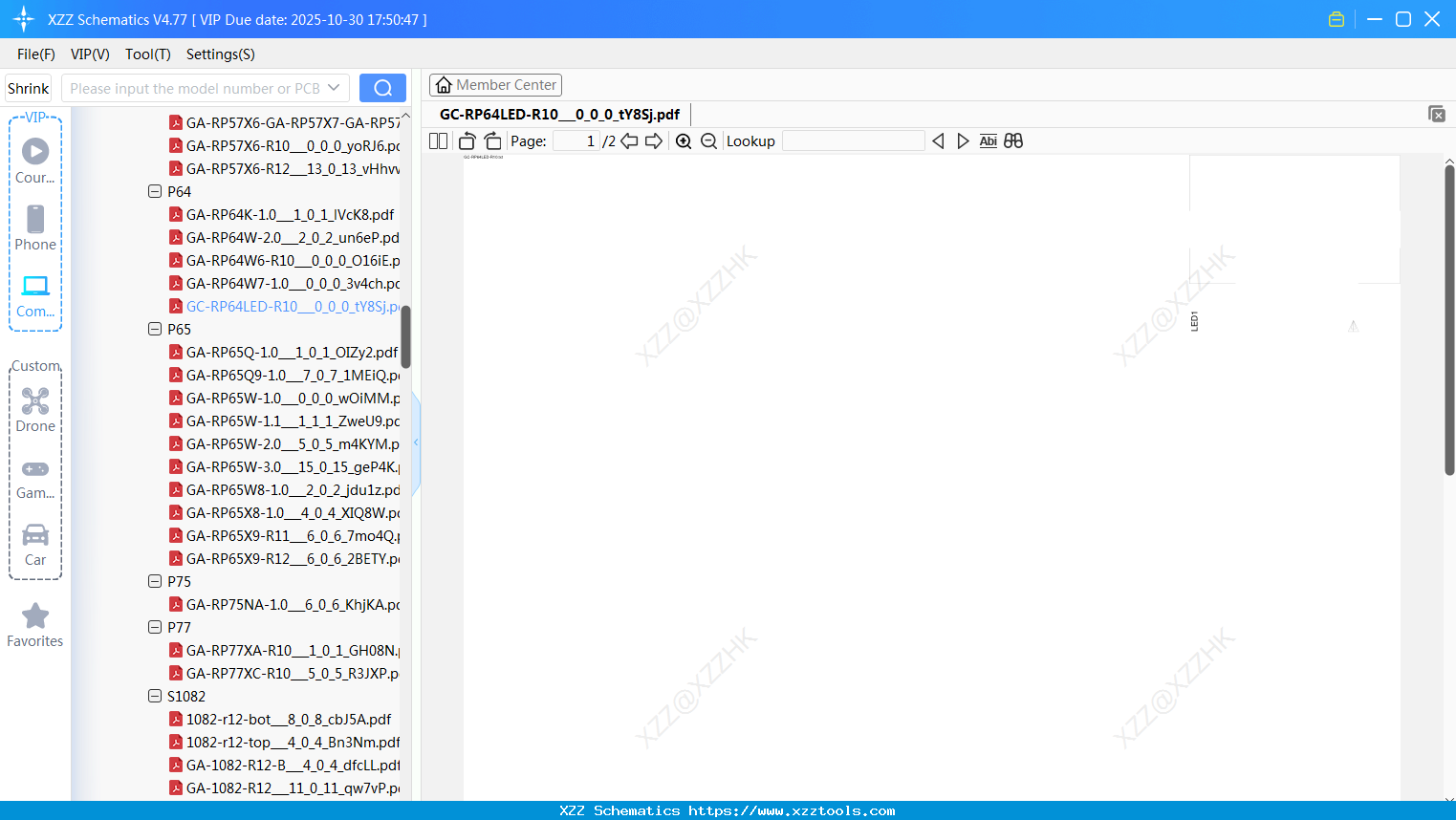Open the Drone category
Screen dimensions: 1456x820
click(x=35, y=409)
